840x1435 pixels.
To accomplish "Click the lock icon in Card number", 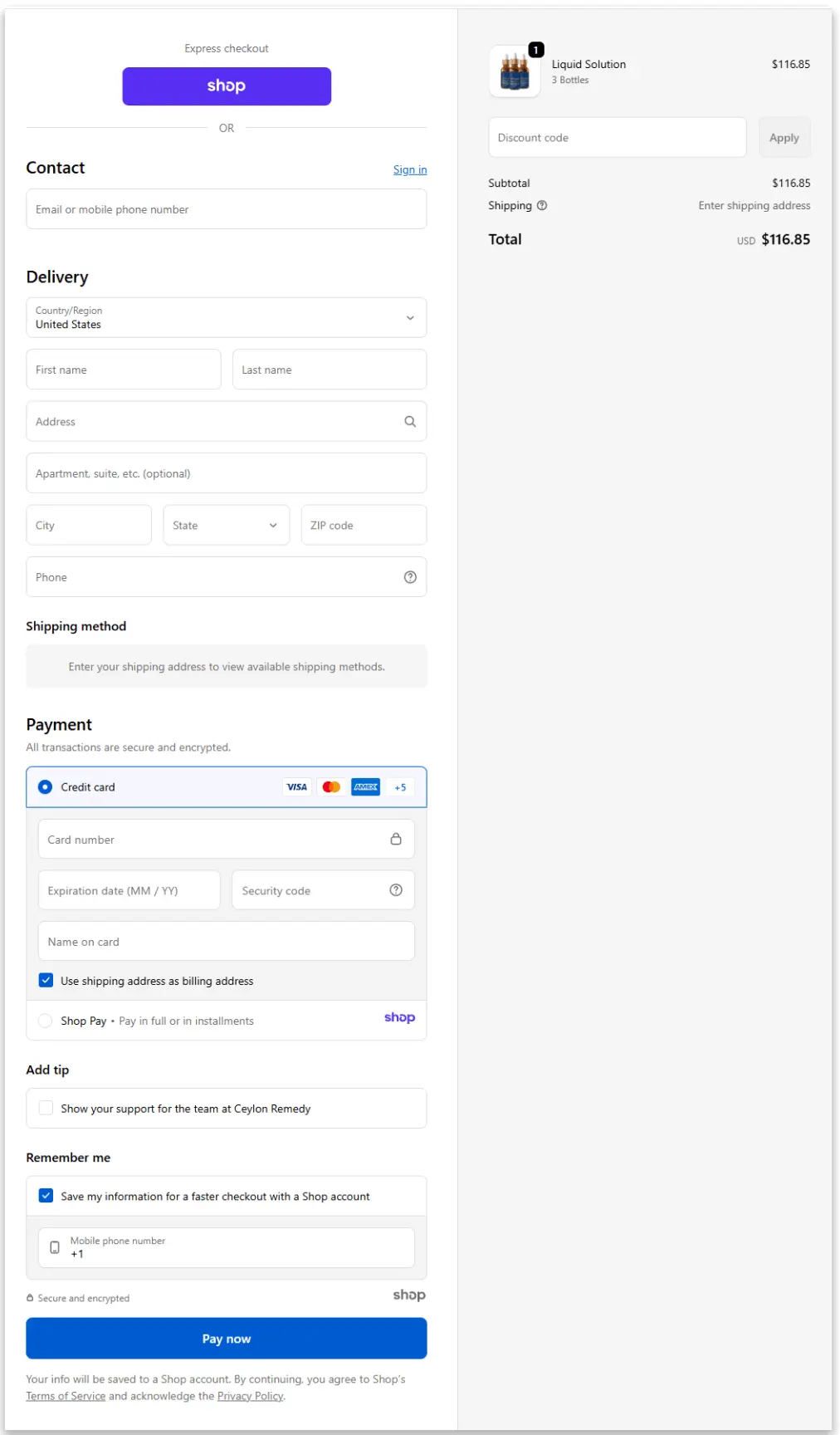I will pyautogui.click(x=396, y=840).
